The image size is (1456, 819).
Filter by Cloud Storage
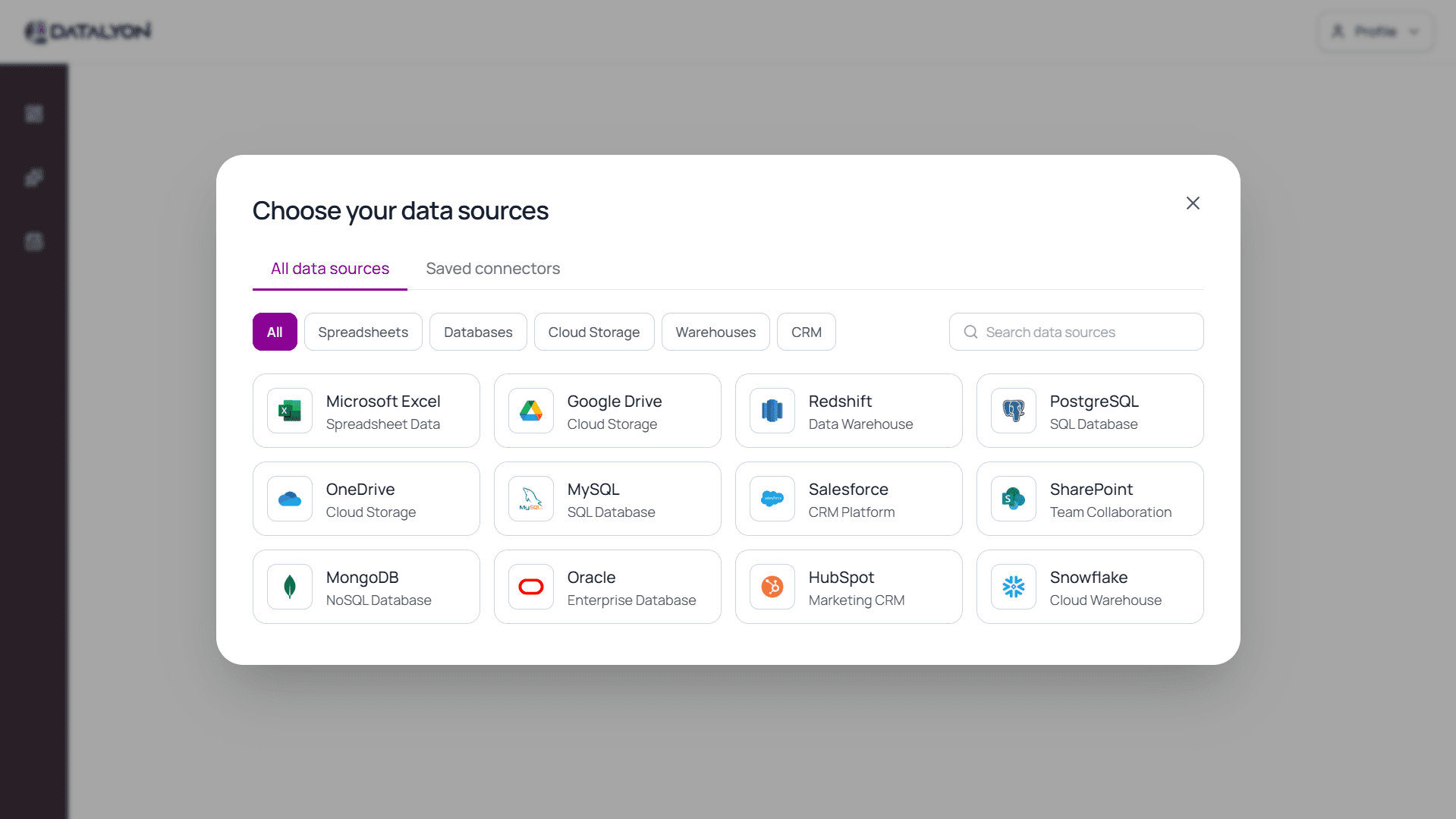[x=594, y=332]
